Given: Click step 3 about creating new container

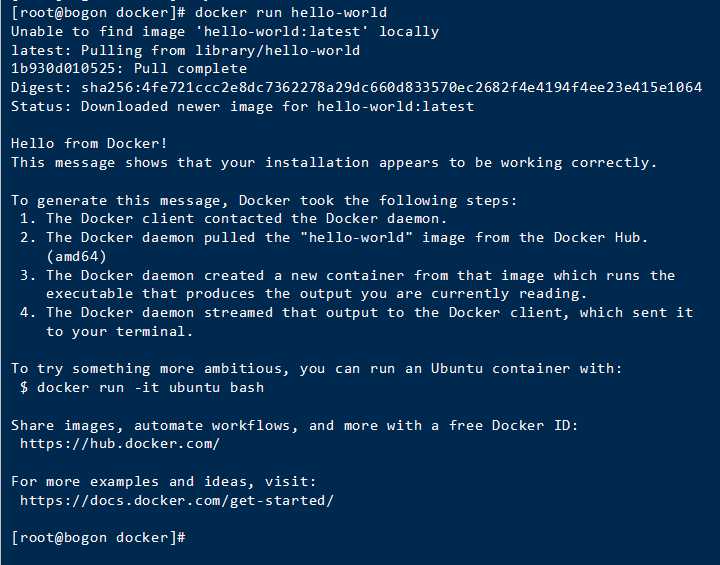Looking at the screenshot, I should point(348,275).
